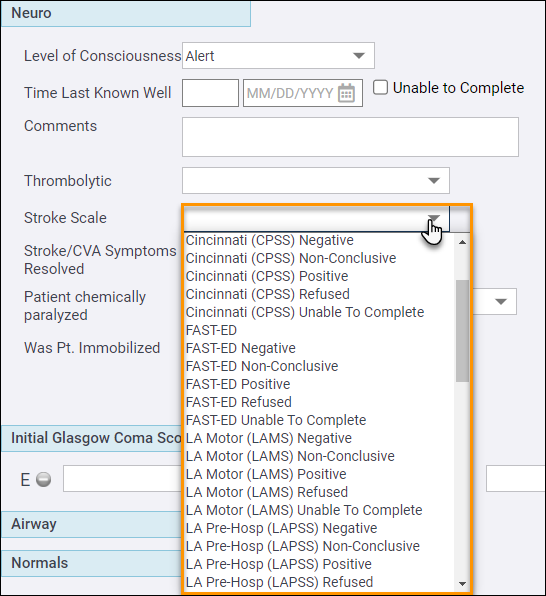The width and height of the screenshot is (546, 596).
Task: Click the gray minus icon beside E
Action: point(43,479)
